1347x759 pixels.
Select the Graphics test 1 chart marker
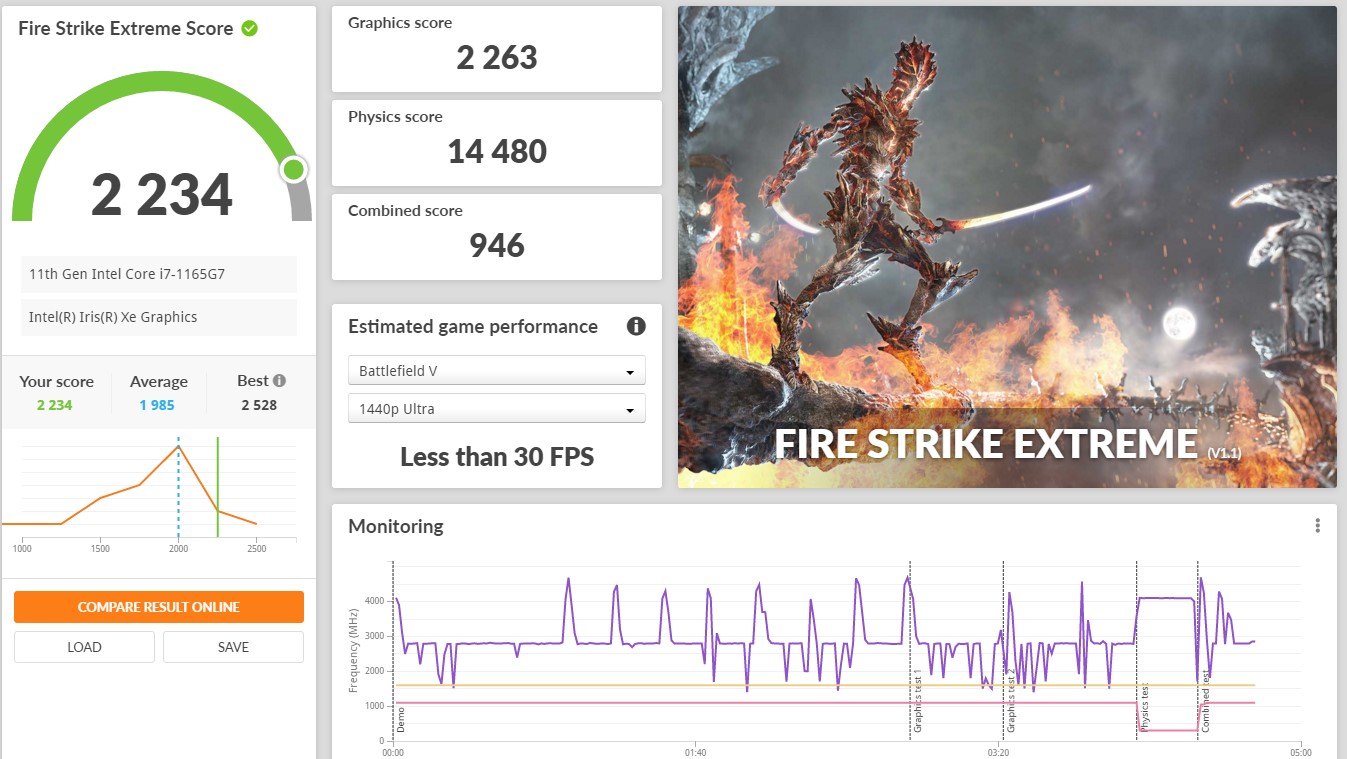point(917,702)
